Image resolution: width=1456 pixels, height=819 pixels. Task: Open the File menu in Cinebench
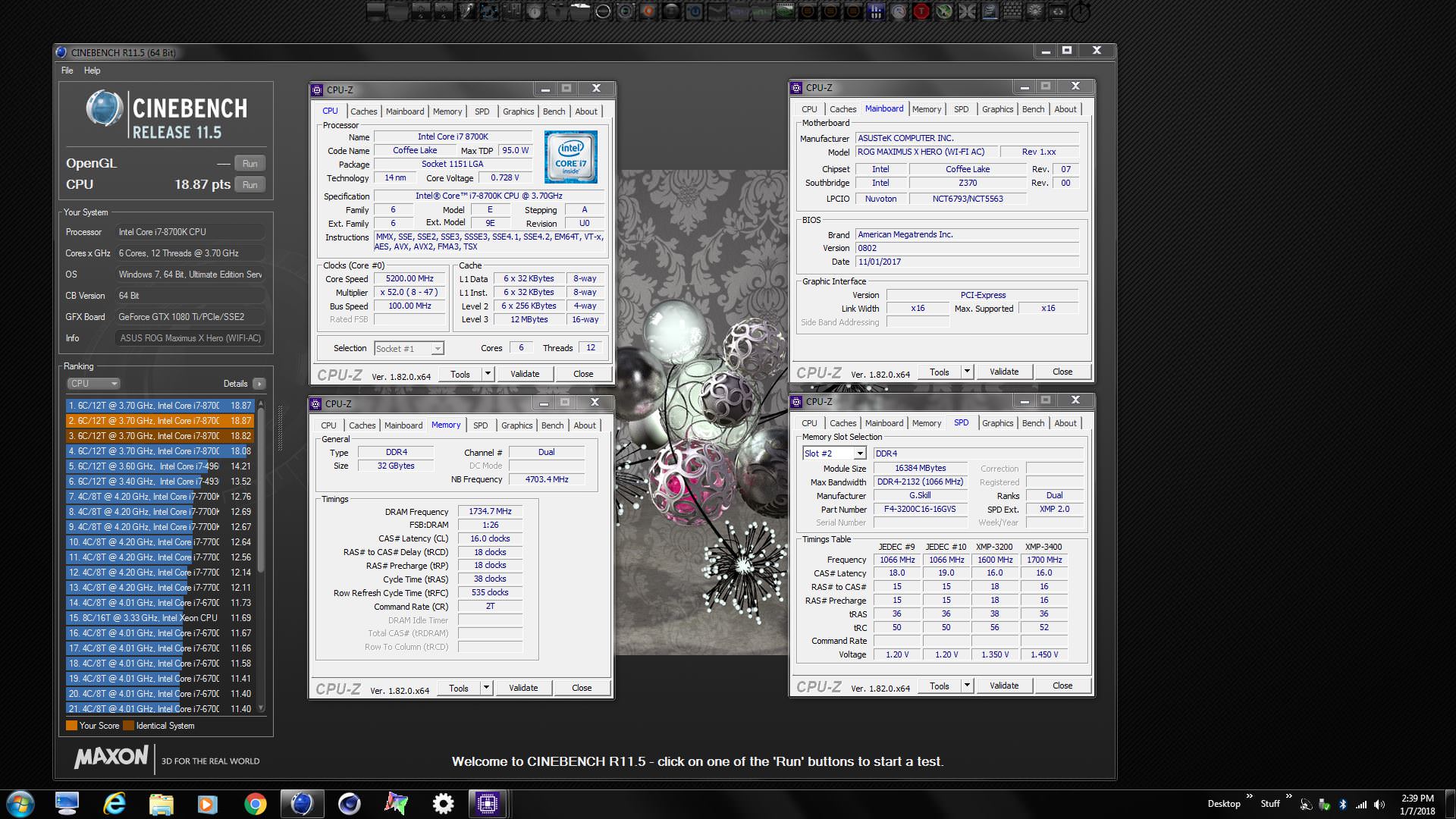click(67, 71)
